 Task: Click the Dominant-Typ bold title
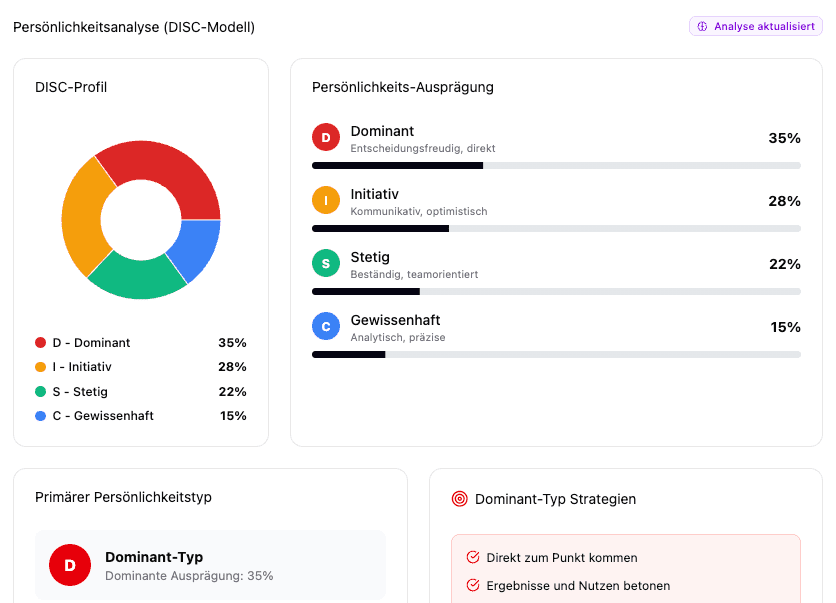coord(154,557)
